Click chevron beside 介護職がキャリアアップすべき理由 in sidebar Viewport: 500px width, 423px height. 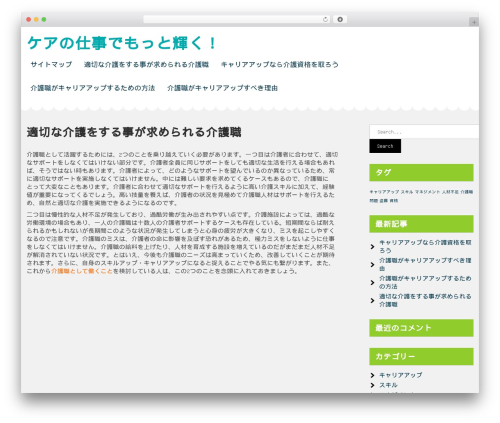pos(373,265)
